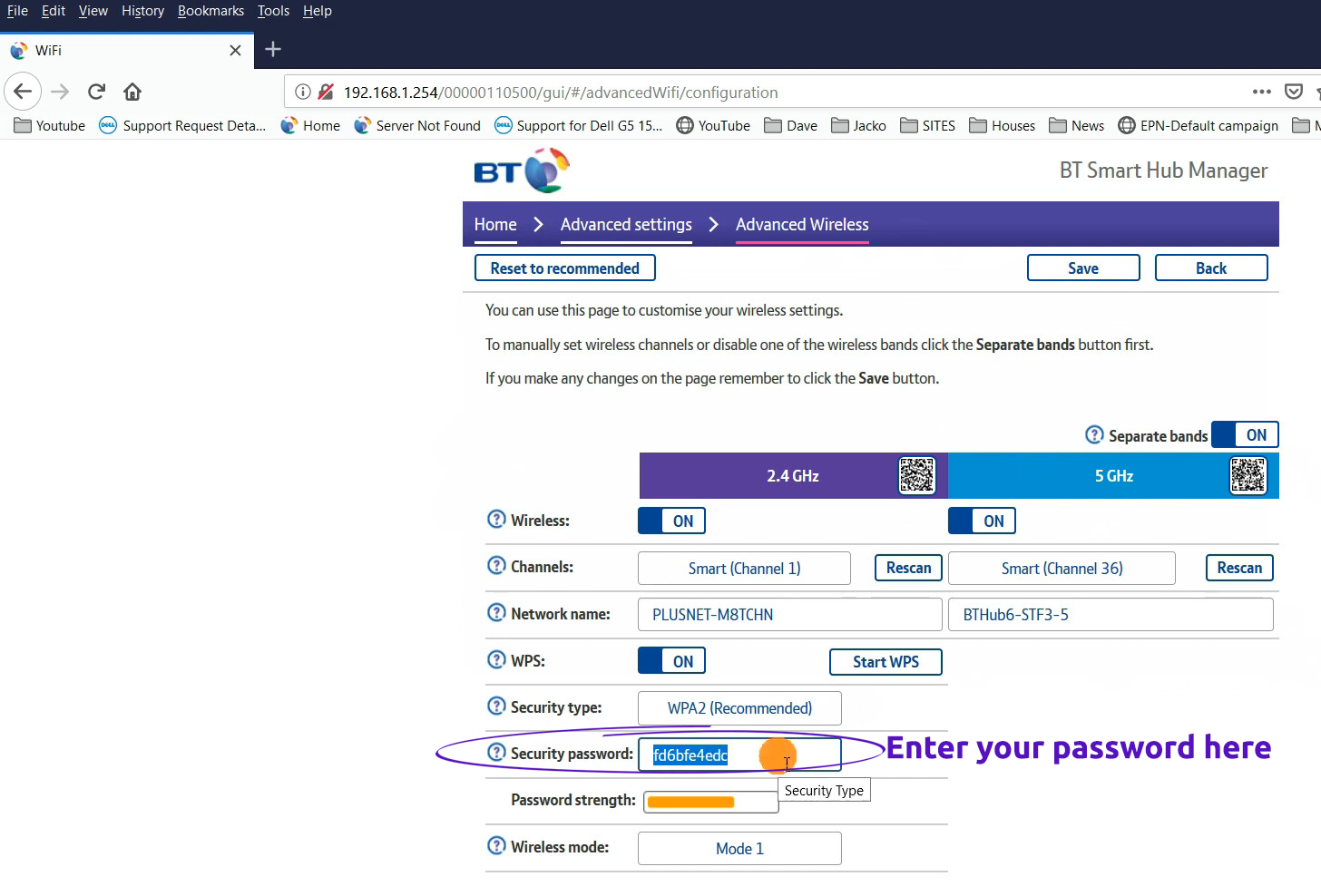Click the help icon beside Channels
This screenshot has width=1321, height=896.
click(x=496, y=566)
